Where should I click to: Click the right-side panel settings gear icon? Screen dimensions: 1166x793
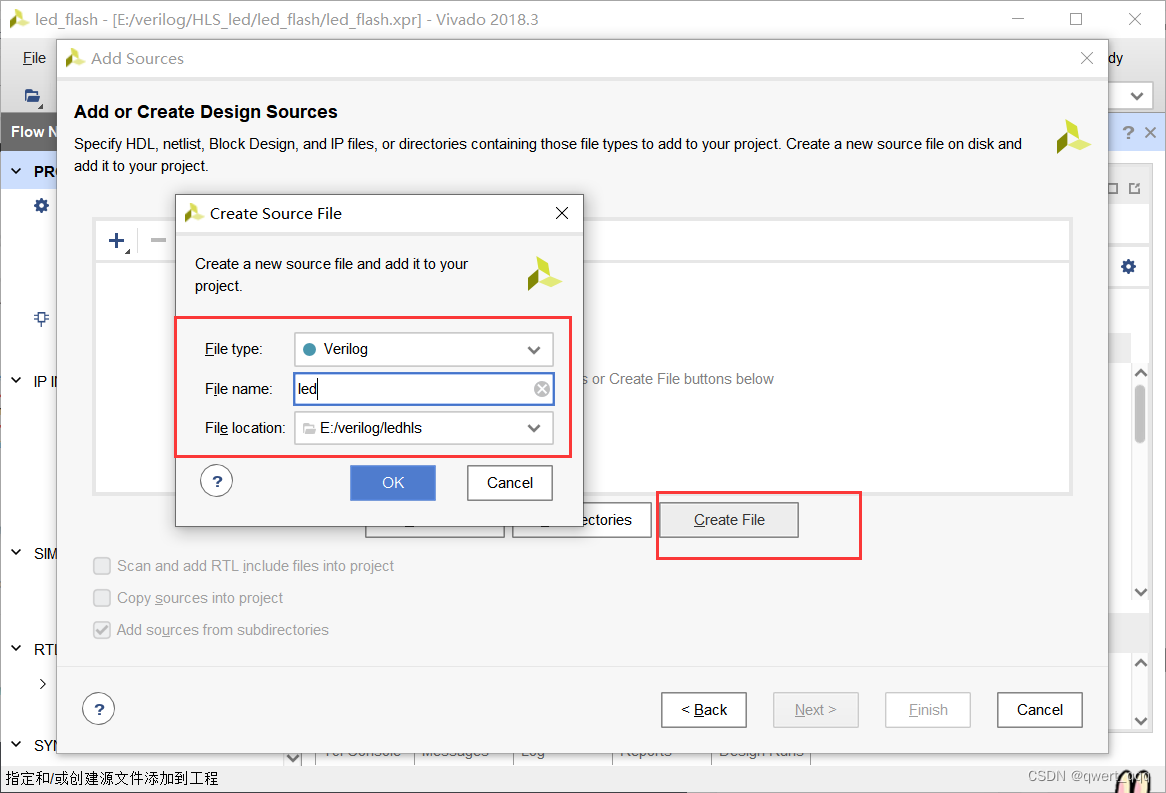[1129, 266]
